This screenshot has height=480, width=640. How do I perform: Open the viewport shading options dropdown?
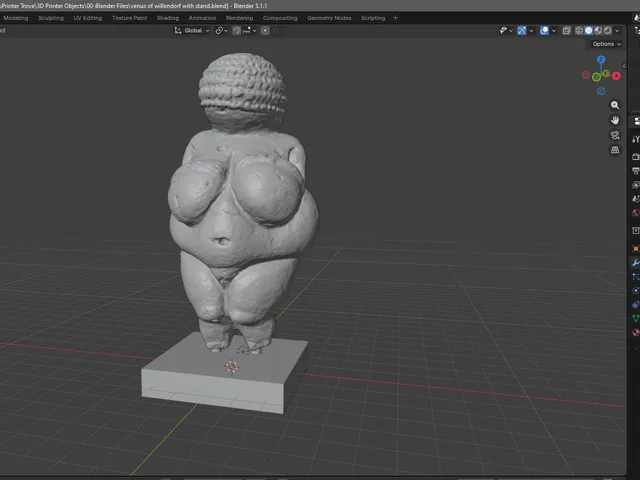[617, 31]
